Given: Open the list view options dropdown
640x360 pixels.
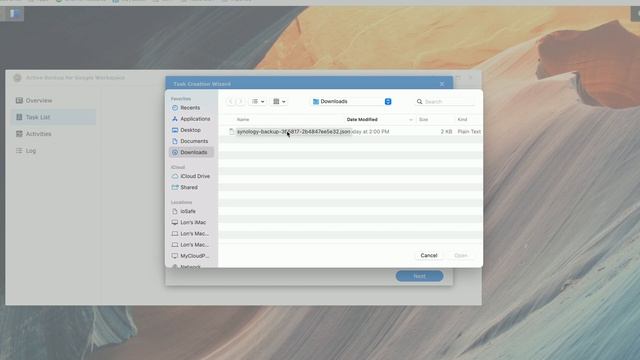Looking at the screenshot, I should [x=258, y=101].
